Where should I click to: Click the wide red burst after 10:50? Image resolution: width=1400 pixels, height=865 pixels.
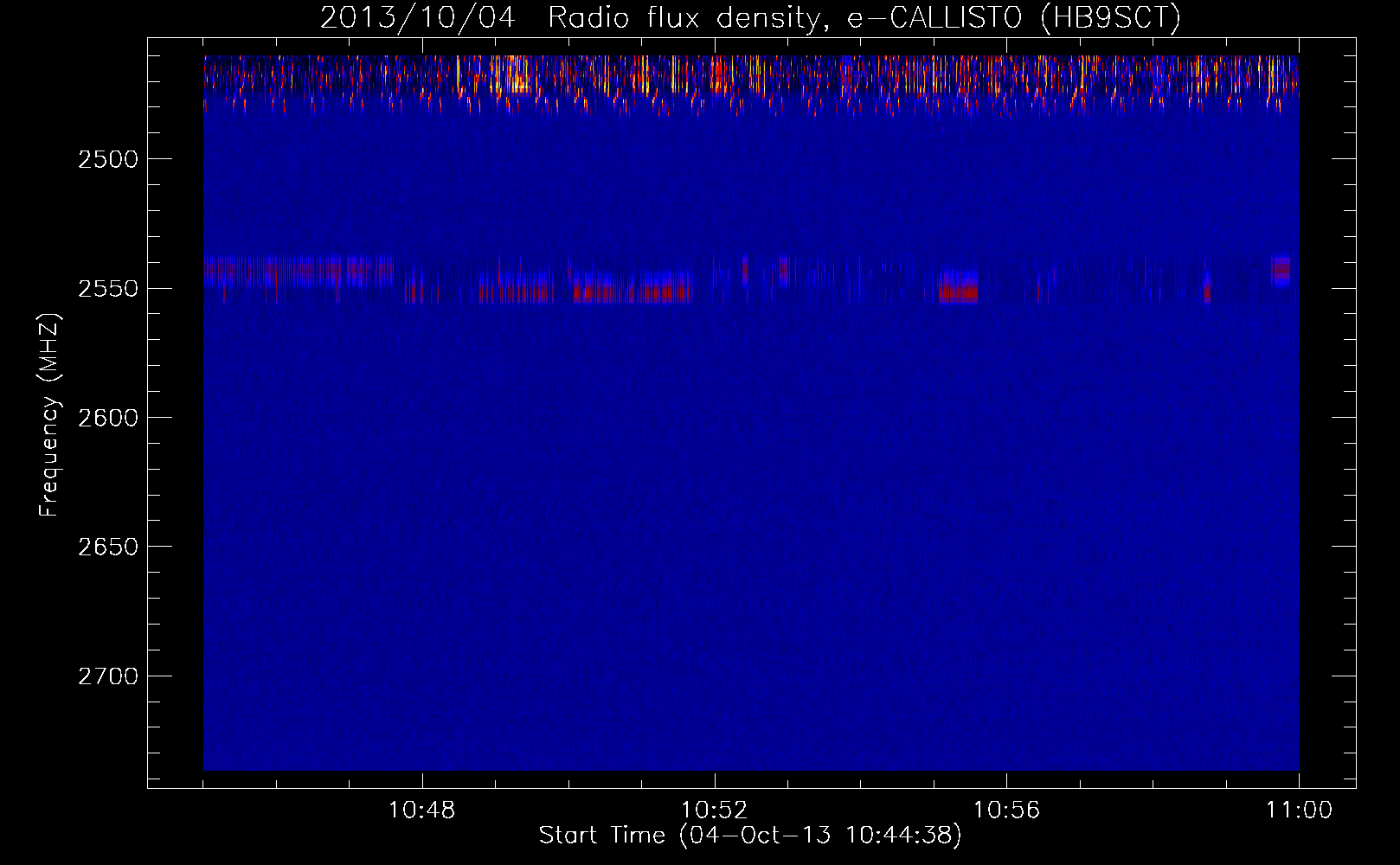point(633,286)
